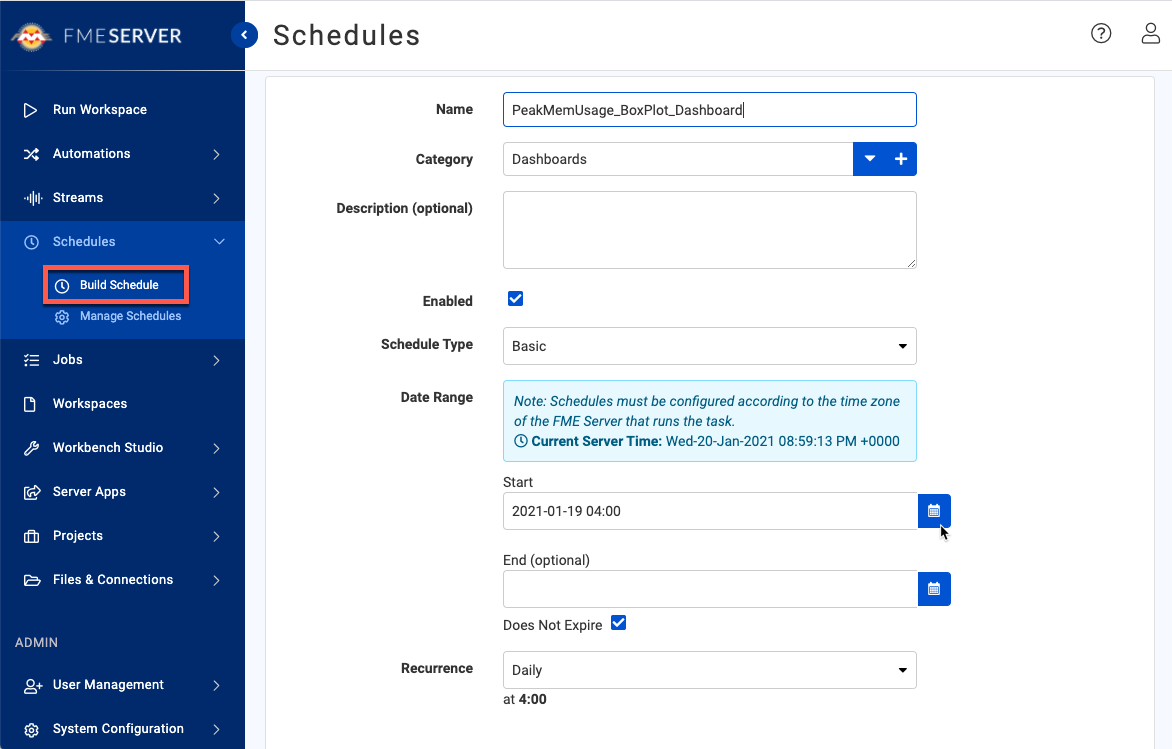Open the Server Apps menu item

pos(123,492)
